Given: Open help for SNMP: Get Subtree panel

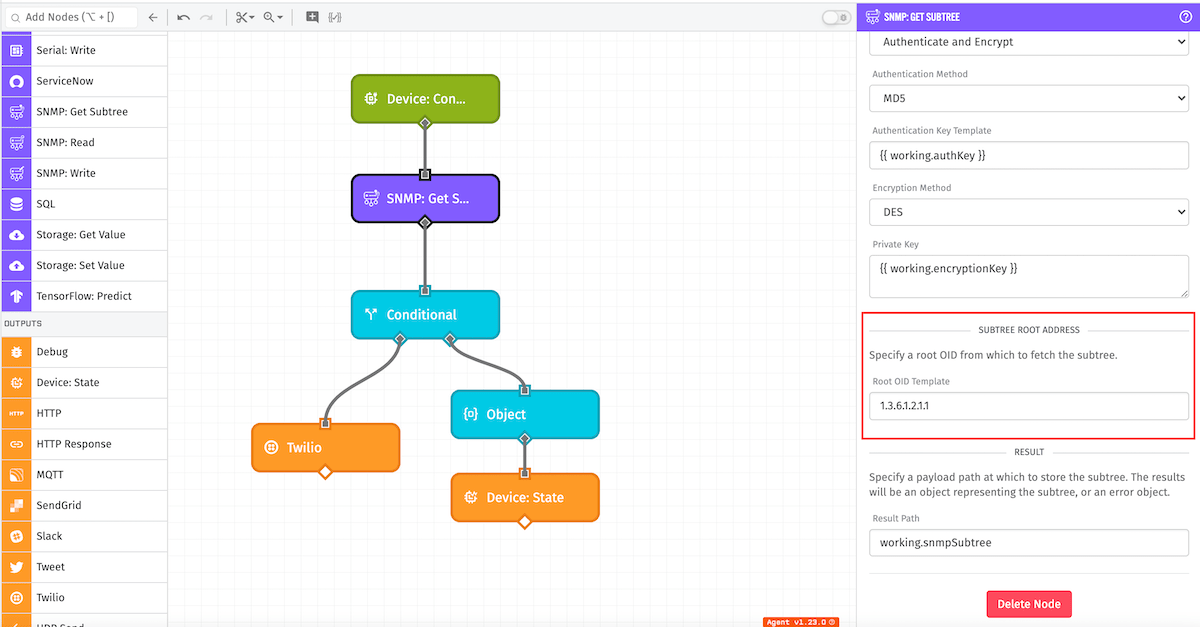Looking at the screenshot, I should 1186,16.
